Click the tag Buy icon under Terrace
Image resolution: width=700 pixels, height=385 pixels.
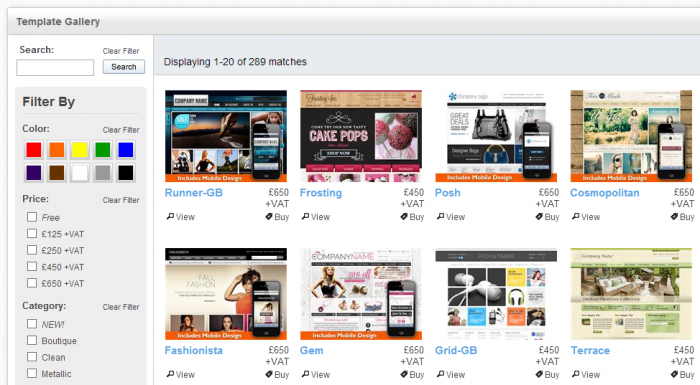coord(674,374)
